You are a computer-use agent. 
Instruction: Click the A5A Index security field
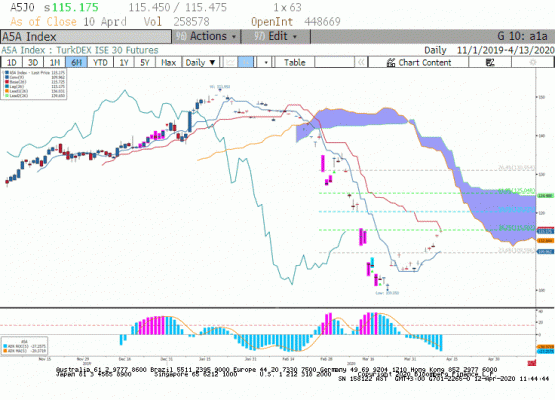86,36
